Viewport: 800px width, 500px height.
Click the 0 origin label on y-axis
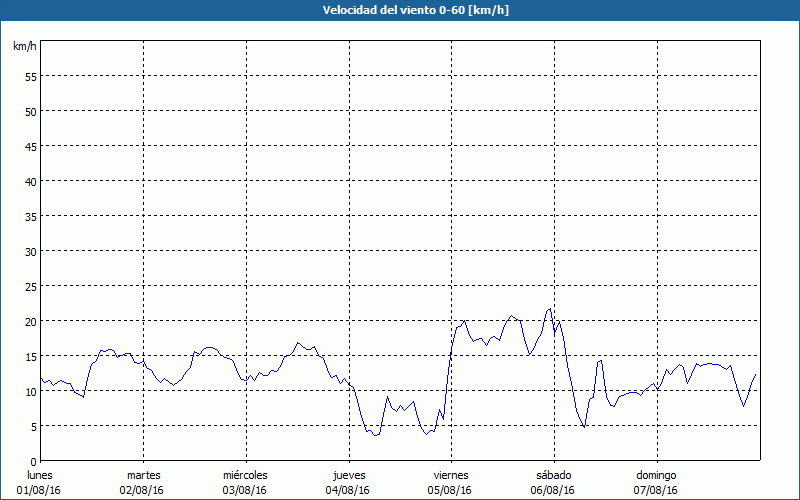[33, 460]
